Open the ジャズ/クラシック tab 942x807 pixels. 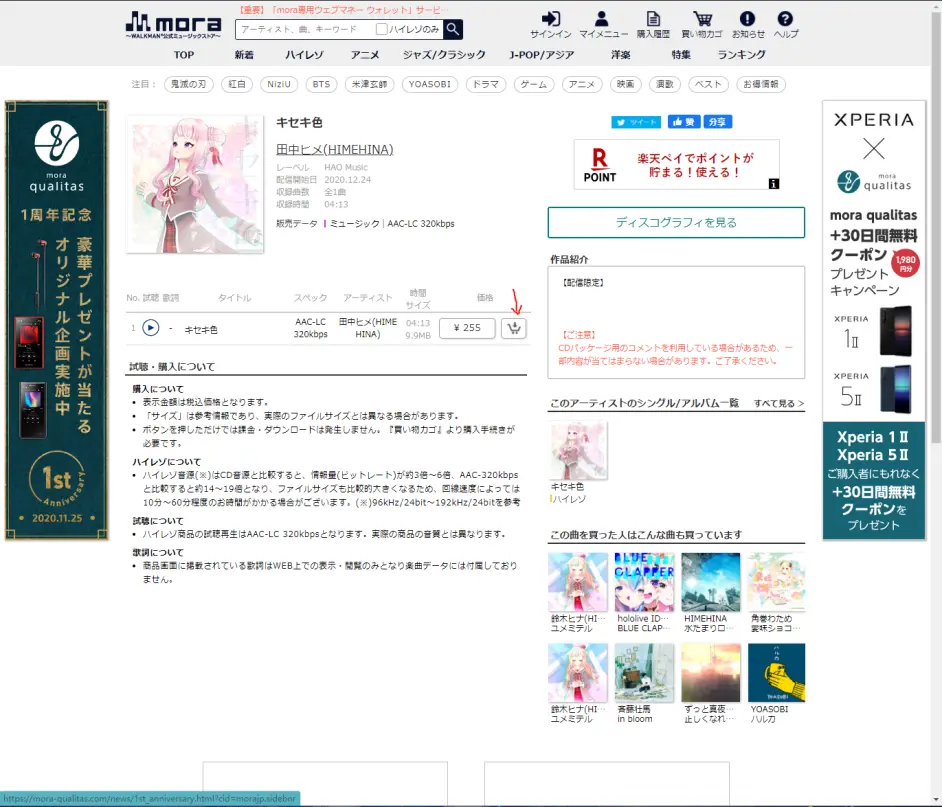[444, 55]
